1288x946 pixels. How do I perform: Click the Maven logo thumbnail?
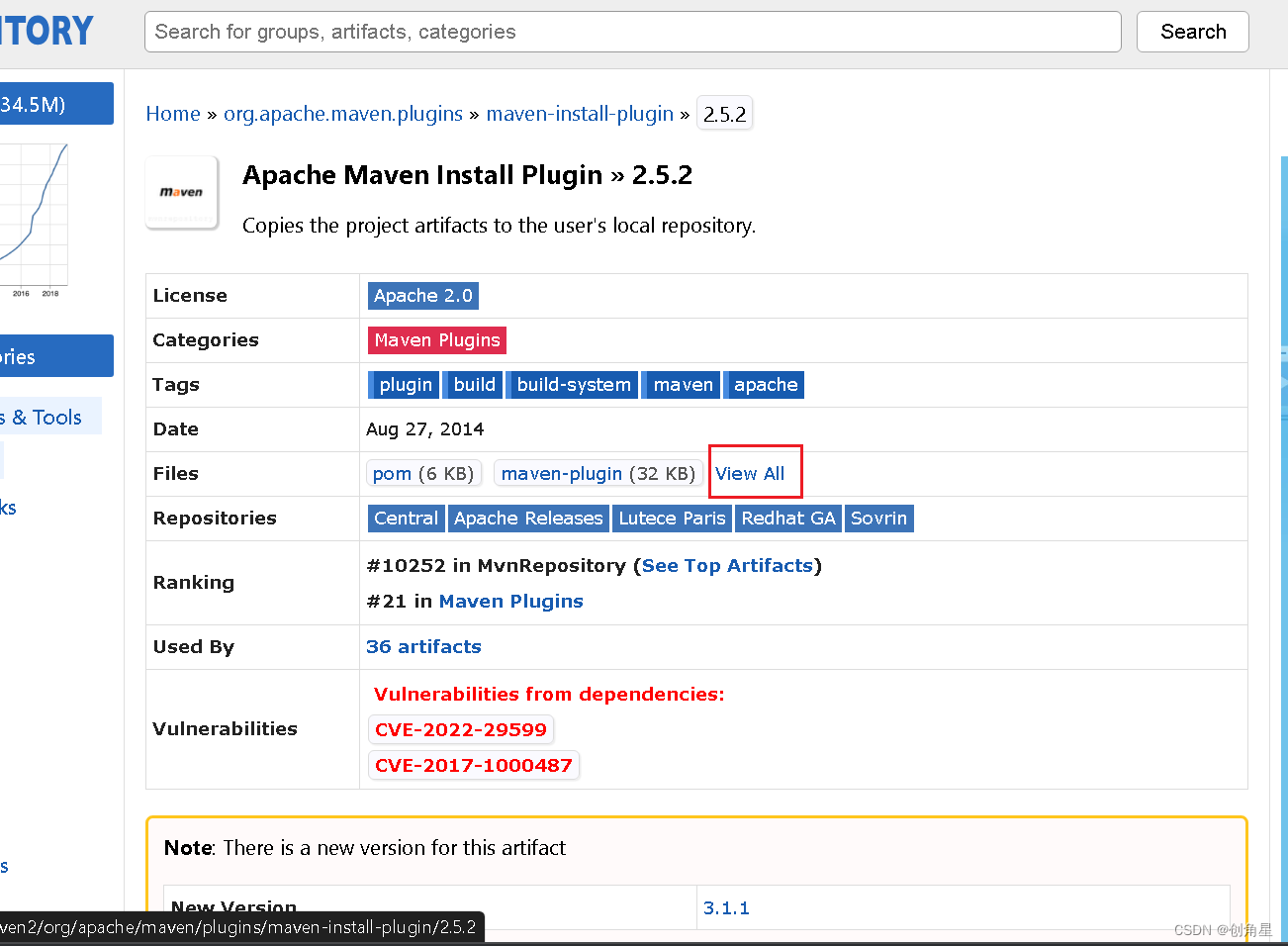coord(182,192)
